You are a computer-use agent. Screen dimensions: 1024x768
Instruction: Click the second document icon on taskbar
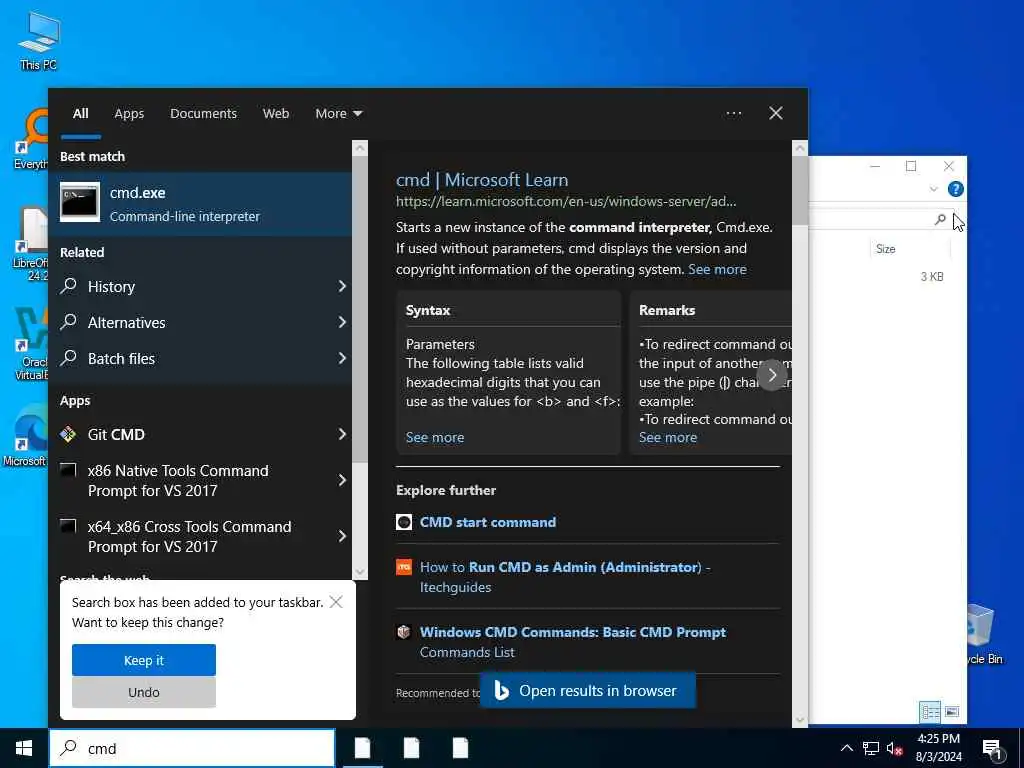pyautogui.click(x=411, y=748)
